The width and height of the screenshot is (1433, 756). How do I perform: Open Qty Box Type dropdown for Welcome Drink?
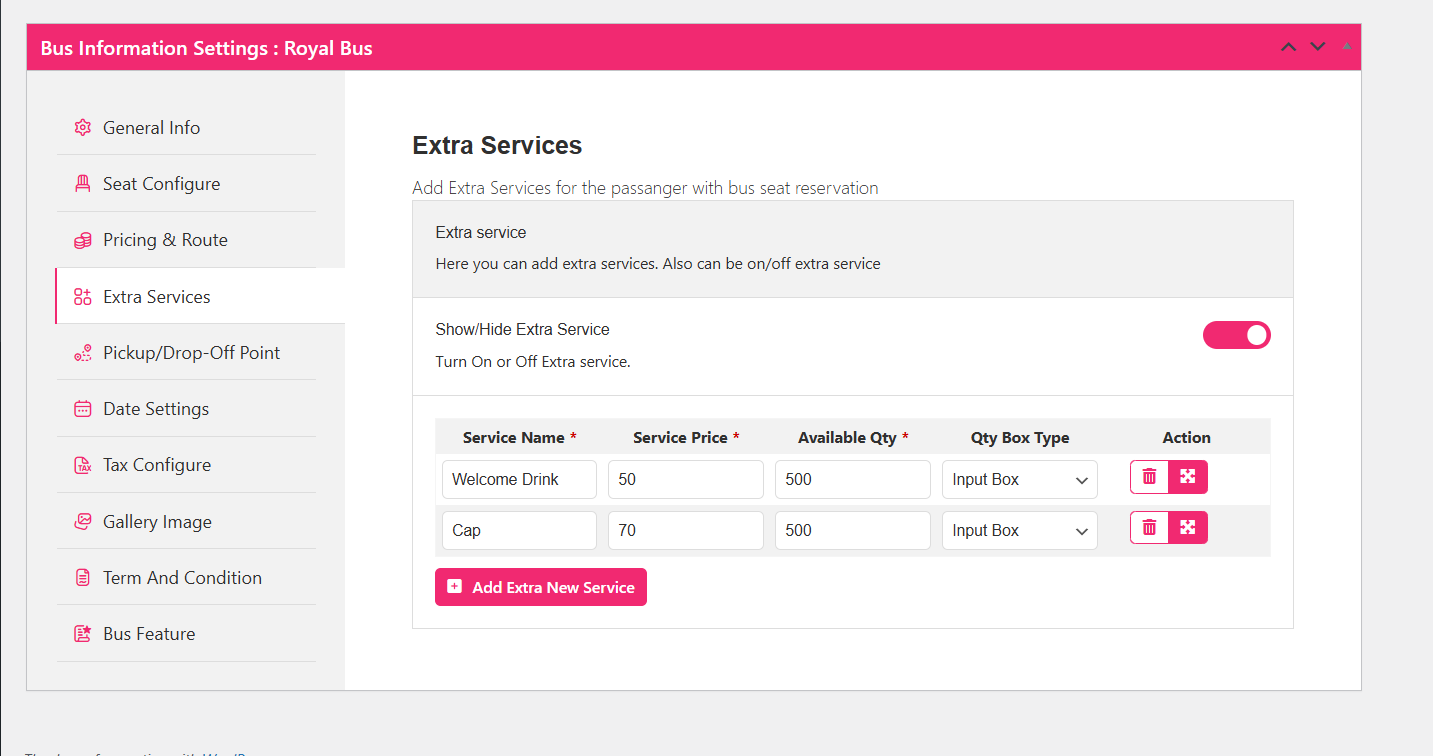tap(1019, 480)
